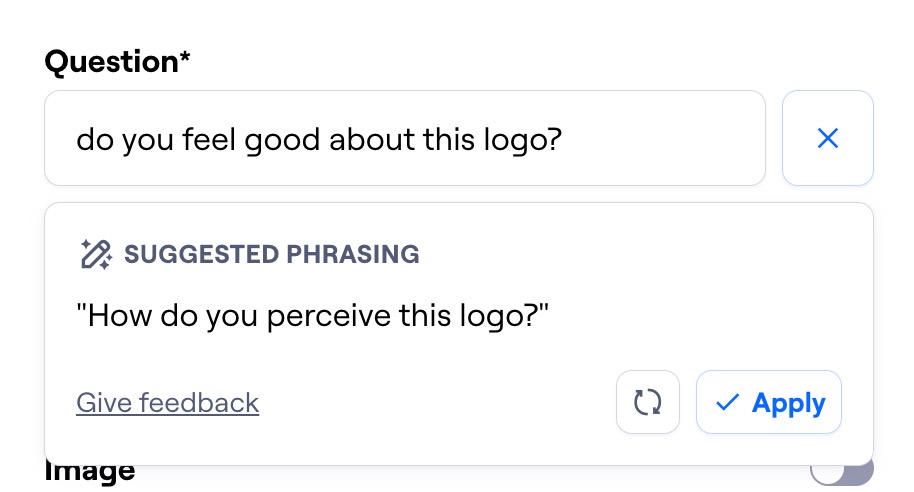This screenshot has width=914, height=492.
Task: Place cursor on "good" in question field
Action: click(279, 140)
